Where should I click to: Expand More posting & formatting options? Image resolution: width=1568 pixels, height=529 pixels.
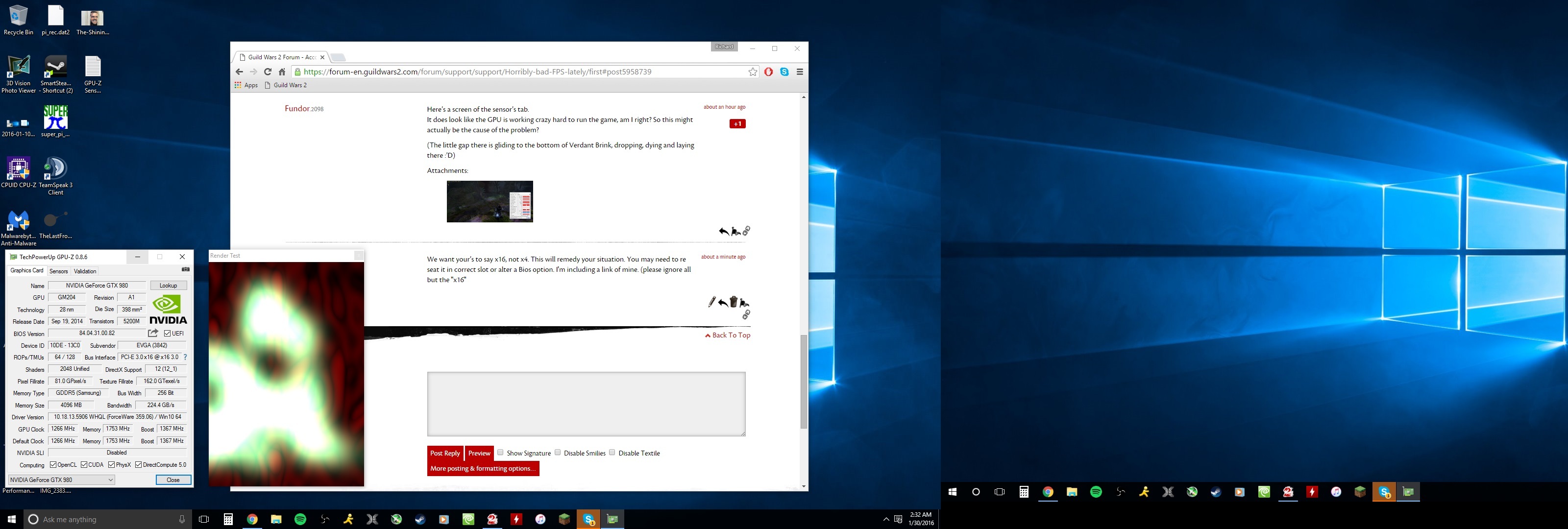click(483, 469)
